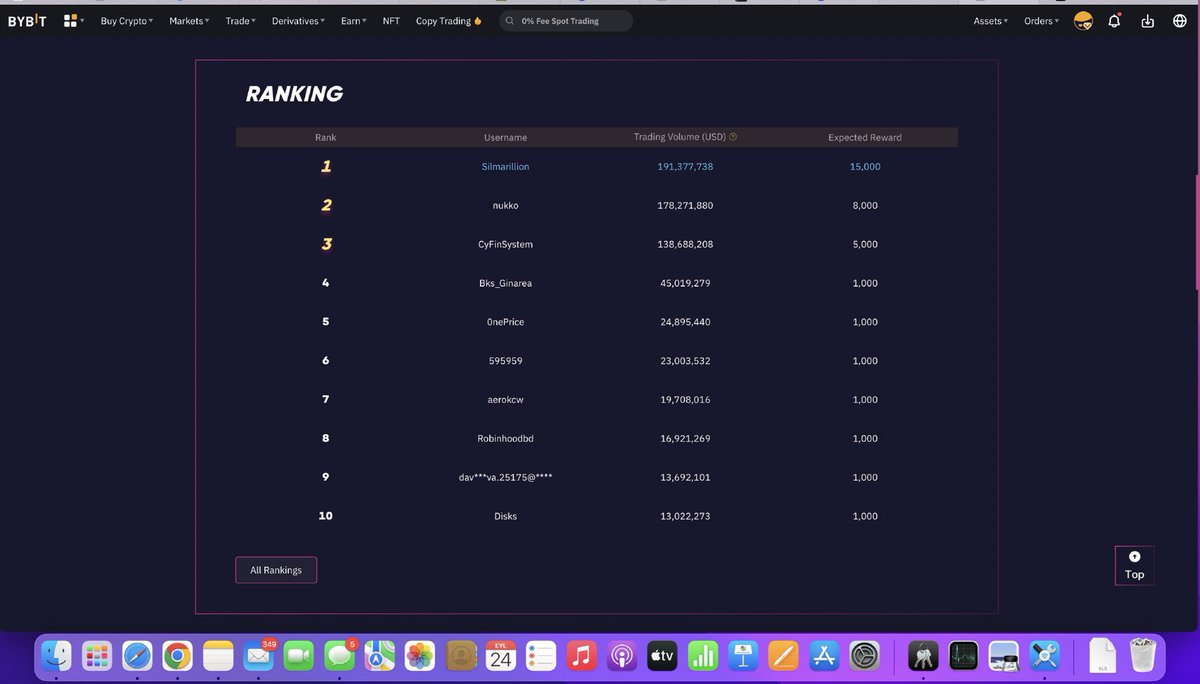The height and width of the screenshot is (684, 1200).
Task: Open Mail with 349 badge
Action: 259,657
